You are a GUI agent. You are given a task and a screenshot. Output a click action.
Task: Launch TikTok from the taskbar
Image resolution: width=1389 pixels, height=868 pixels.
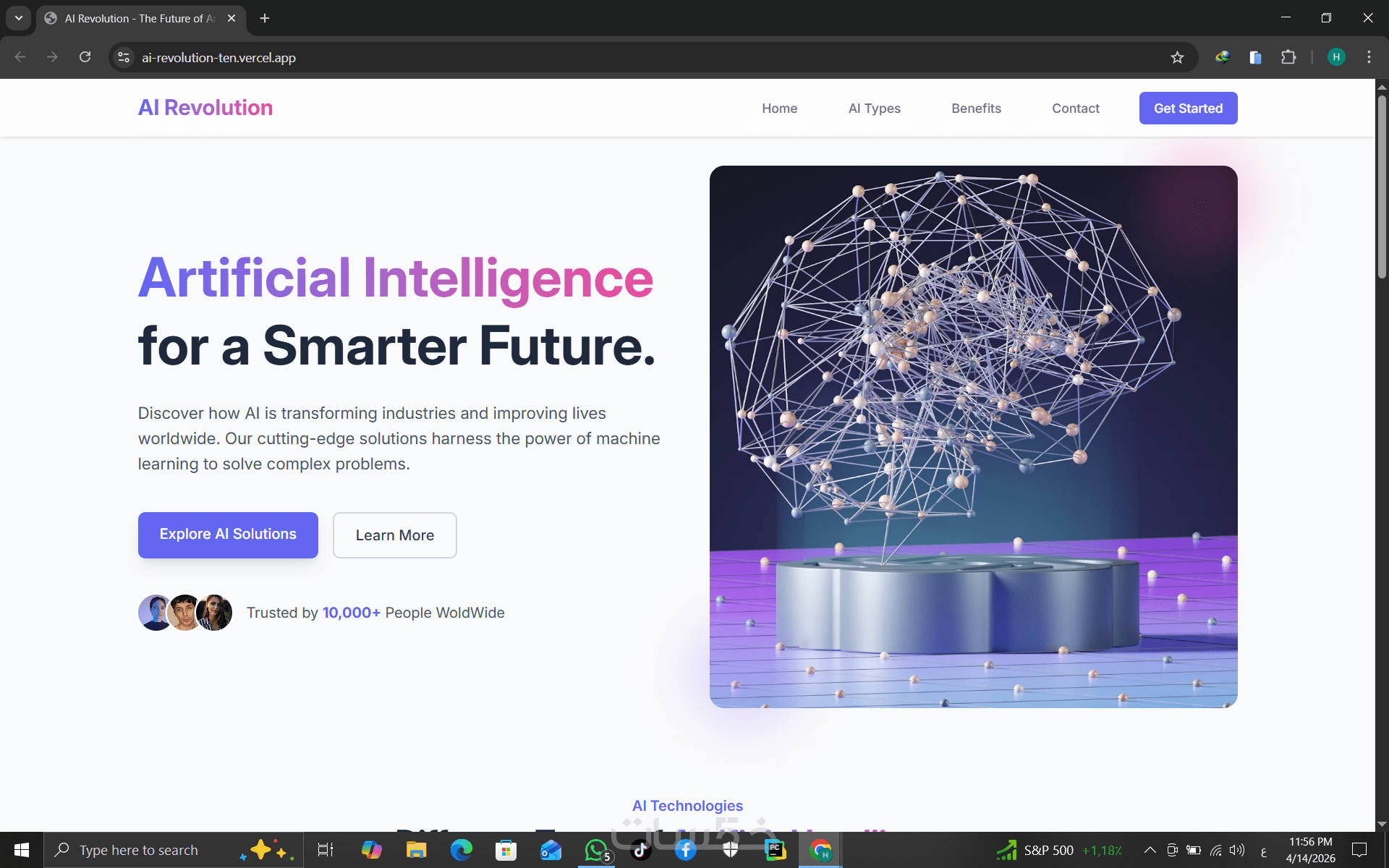pyautogui.click(x=641, y=850)
